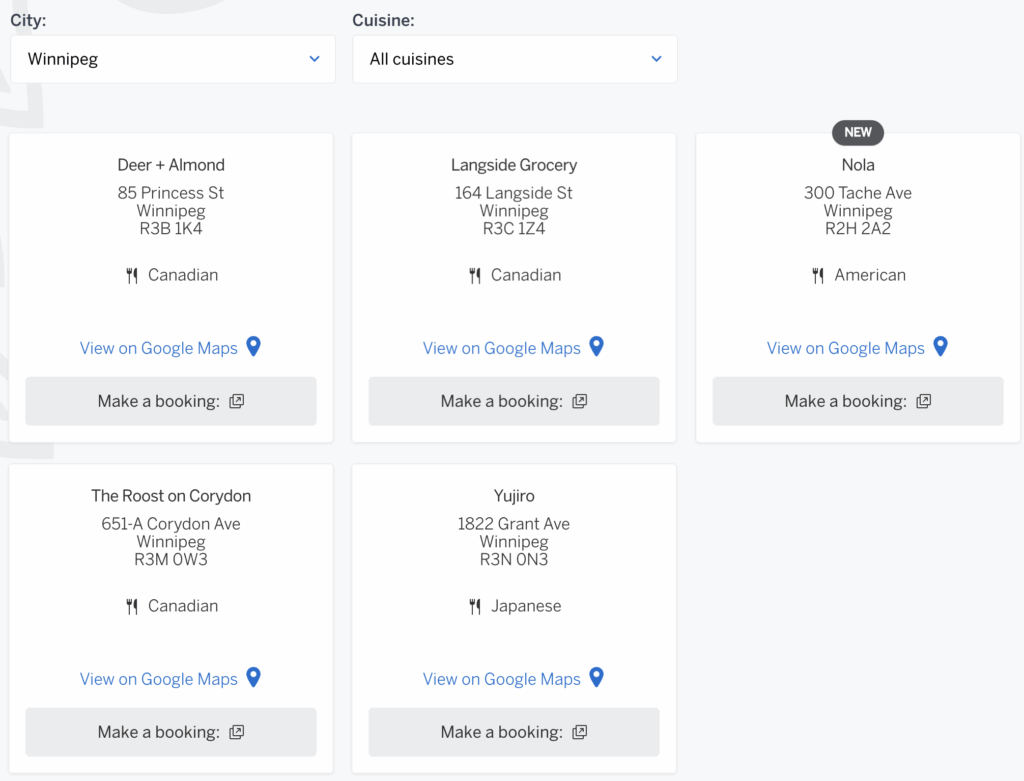Click the map pin icon for Yujiro
The image size is (1024, 781).
point(596,678)
